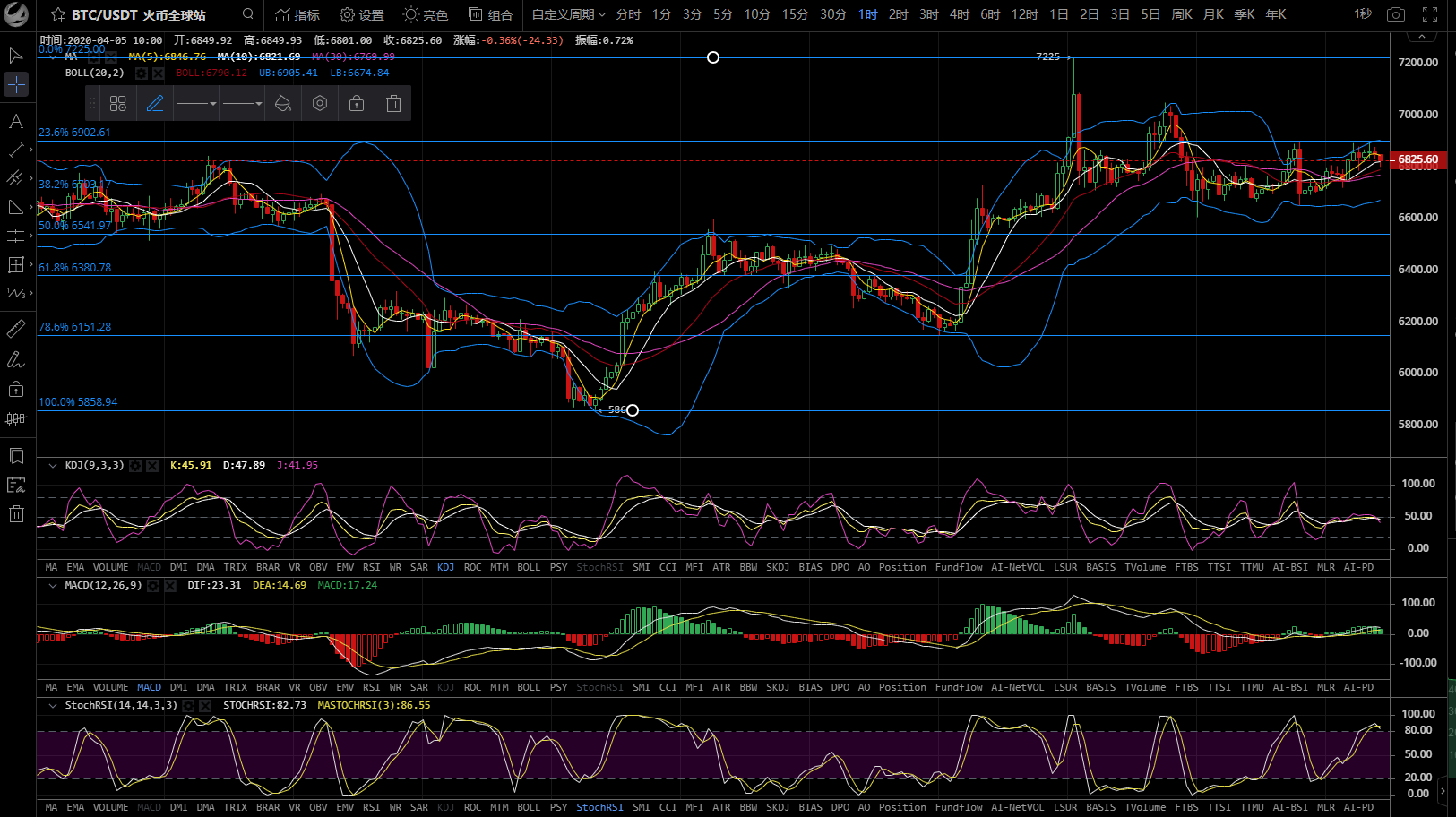Switch to the 4时 timeframe

point(960,14)
